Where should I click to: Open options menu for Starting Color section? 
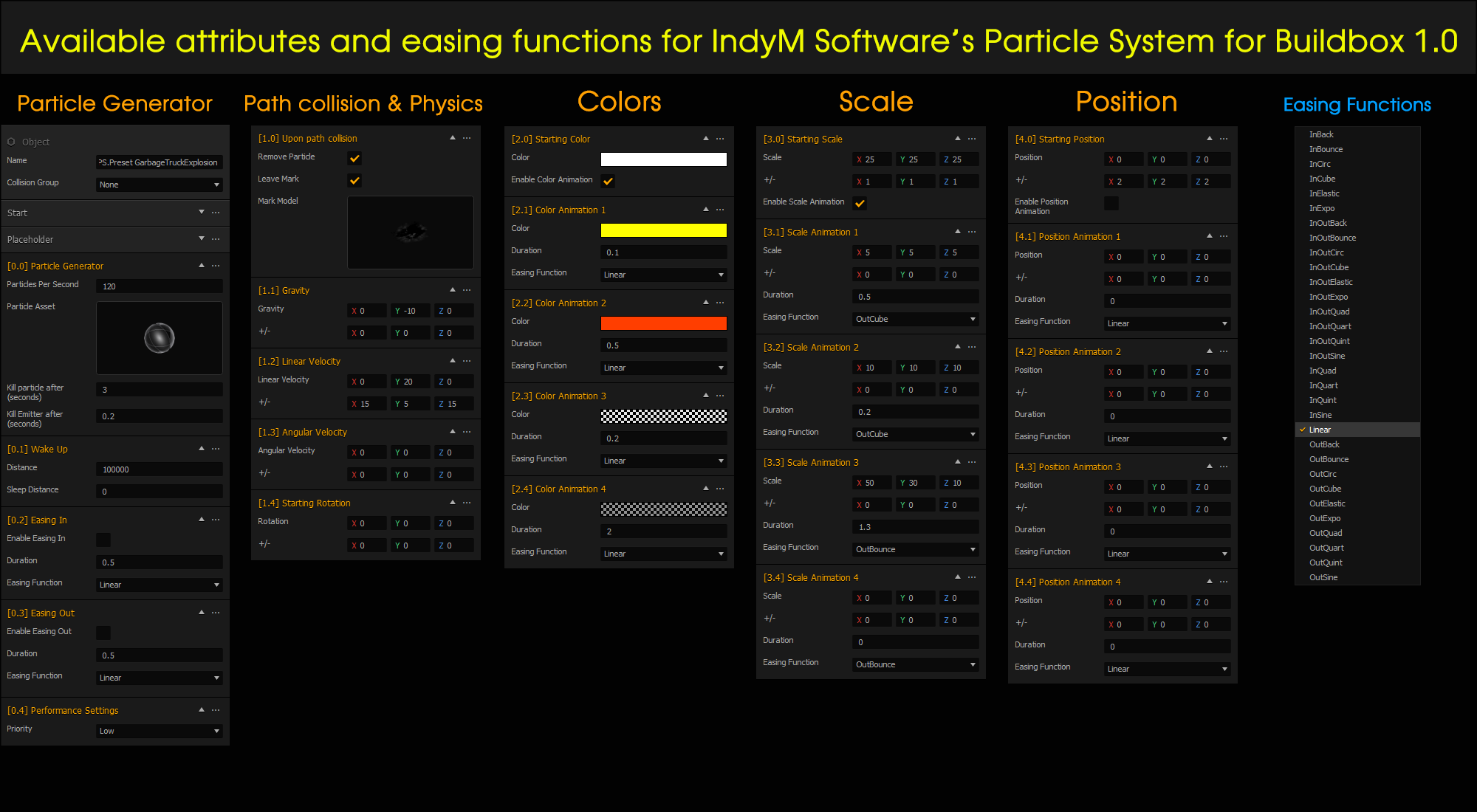click(x=721, y=138)
